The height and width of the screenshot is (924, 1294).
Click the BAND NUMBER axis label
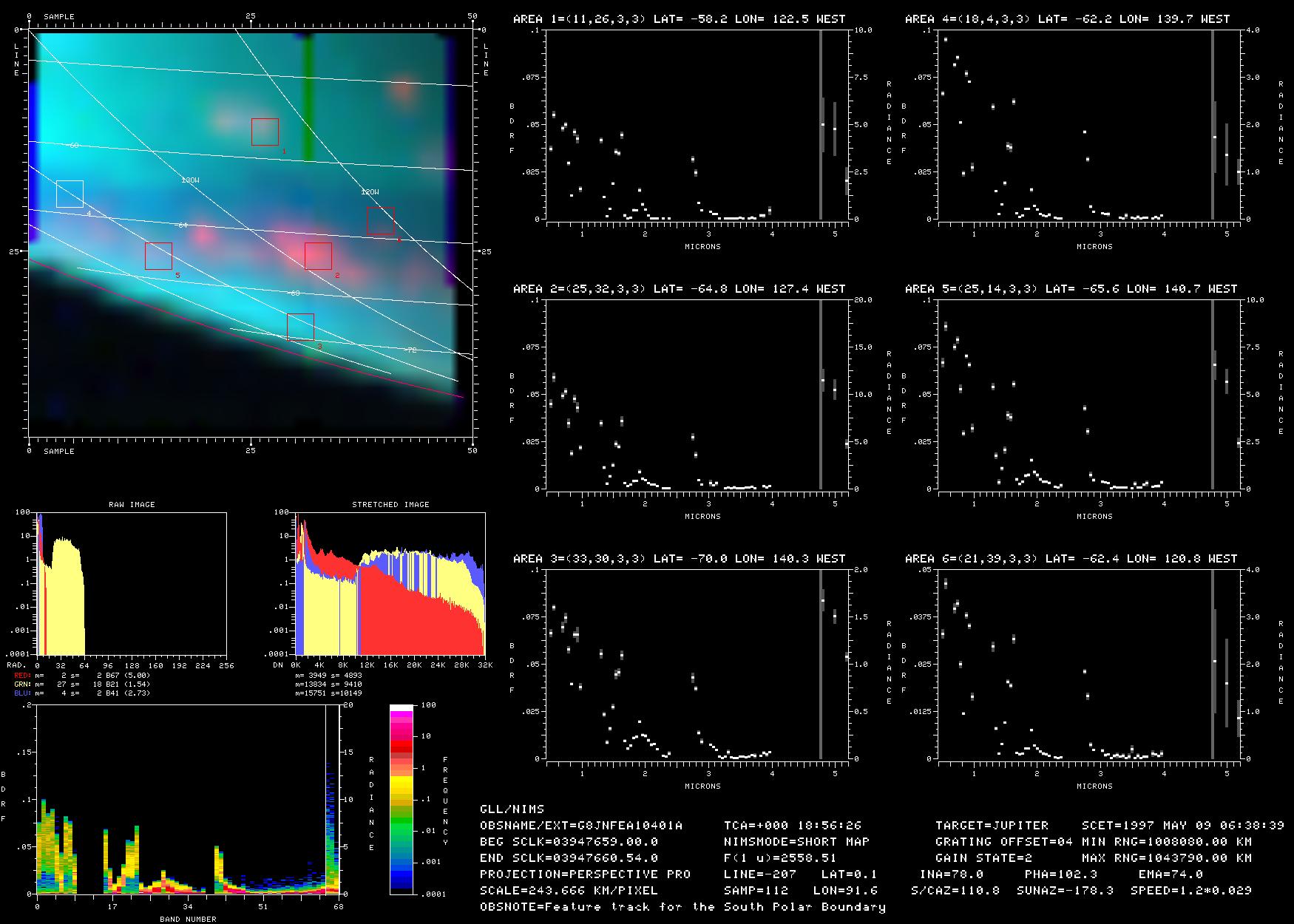tap(188, 919)
